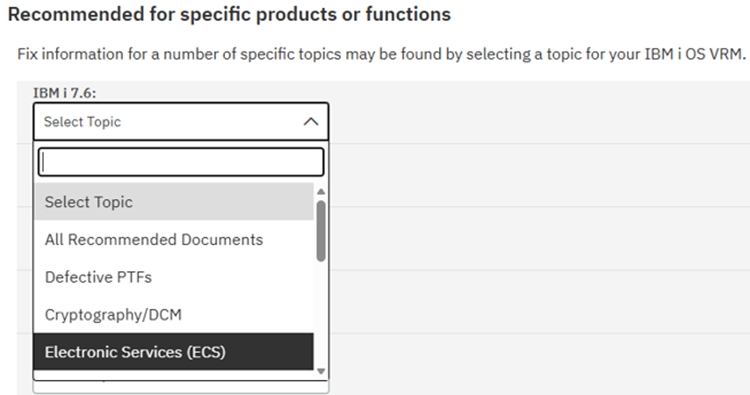
Task: Choose the highlighted Select Topic option
Action: click(174, 202)
